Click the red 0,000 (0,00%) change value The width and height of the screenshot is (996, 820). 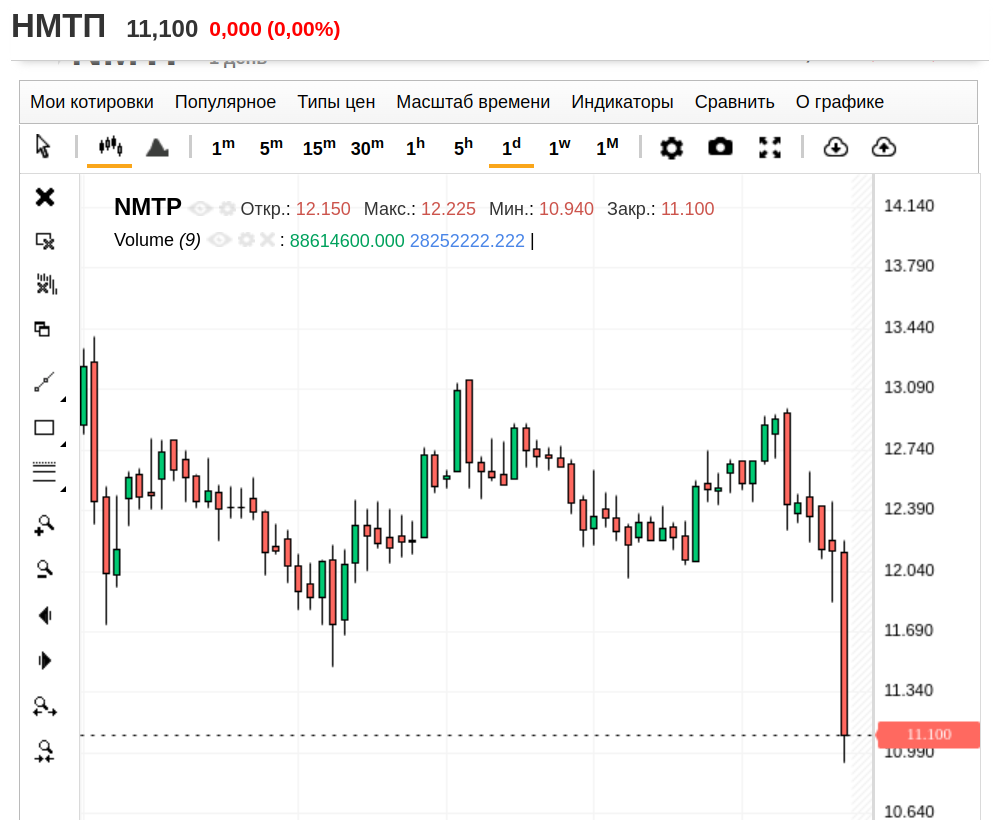(x=274, y=29)
